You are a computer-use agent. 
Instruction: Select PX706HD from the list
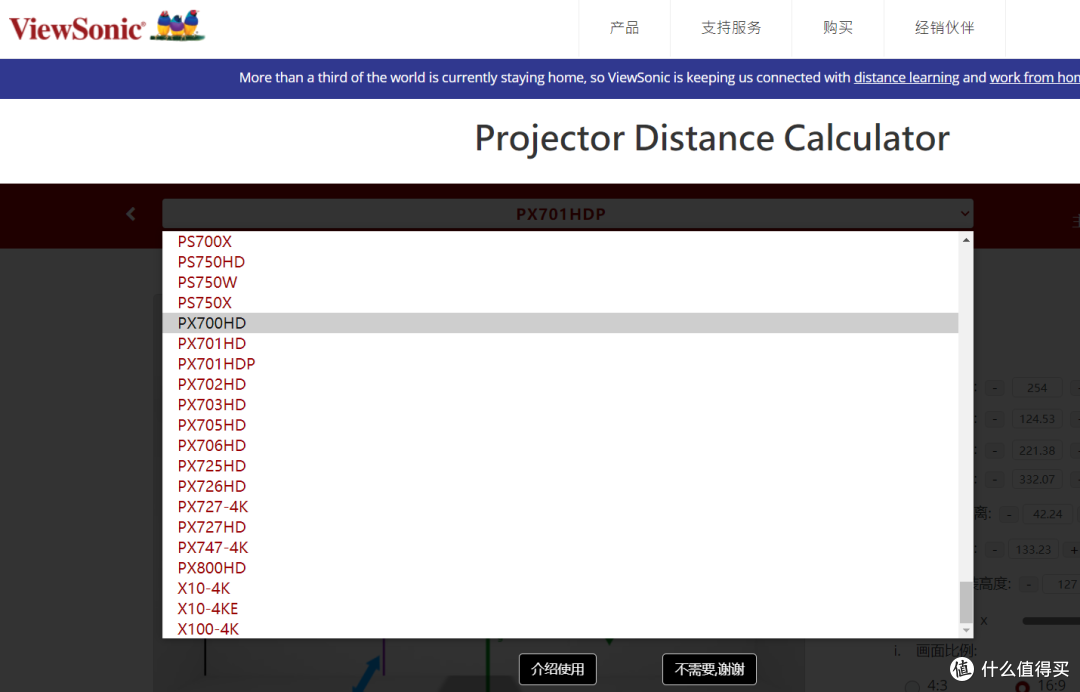click(x=560, y=445)
